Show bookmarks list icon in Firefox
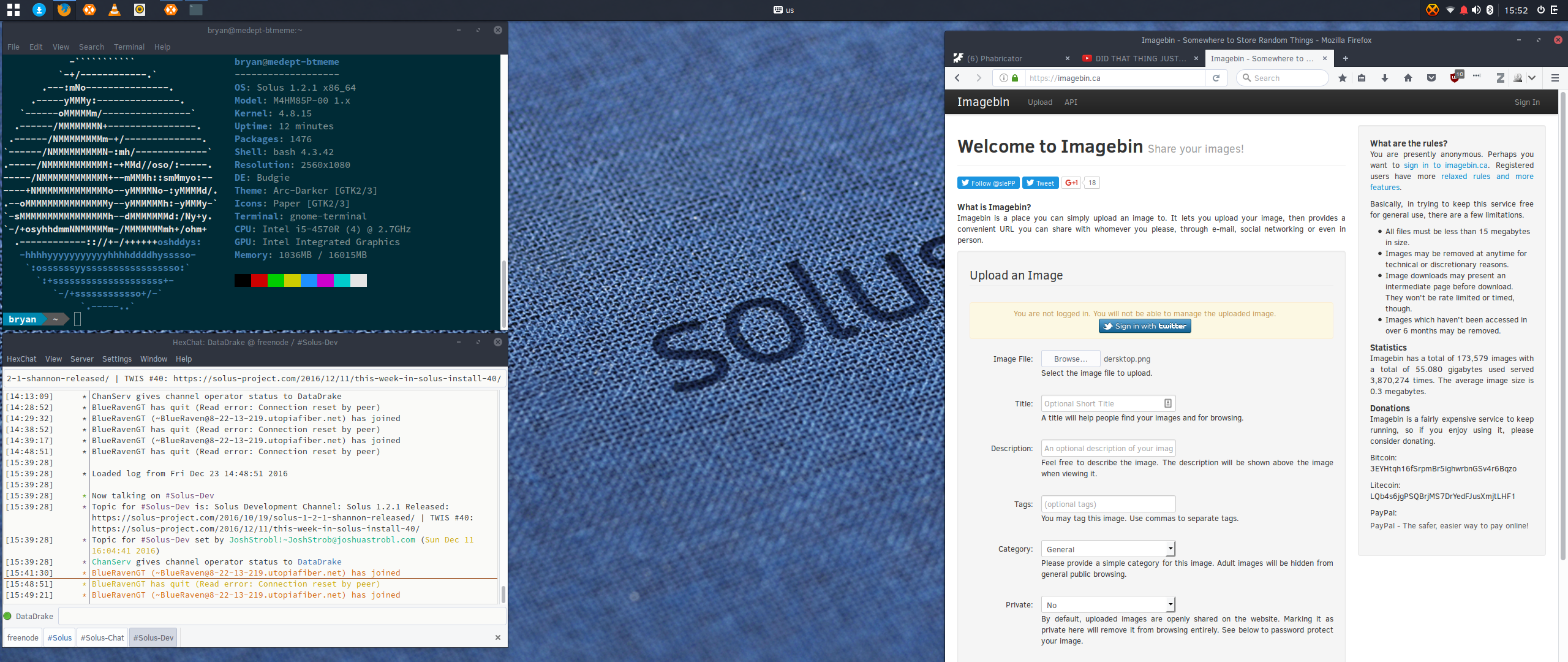 coord(1362,78)
